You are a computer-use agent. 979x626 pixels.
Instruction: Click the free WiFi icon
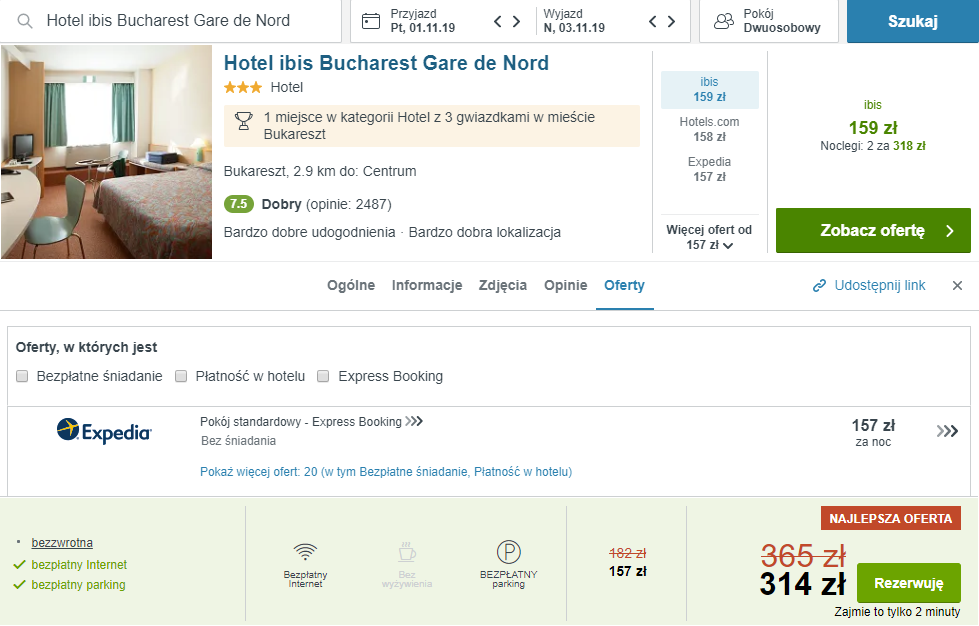coord(305,552)
